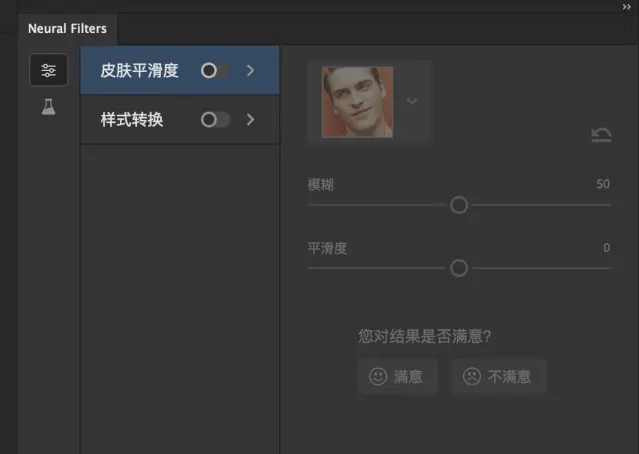This screenshot has width=639, height=454.
Task: Select the 皮肤平滑度 filter label
Action: point(139,71)
